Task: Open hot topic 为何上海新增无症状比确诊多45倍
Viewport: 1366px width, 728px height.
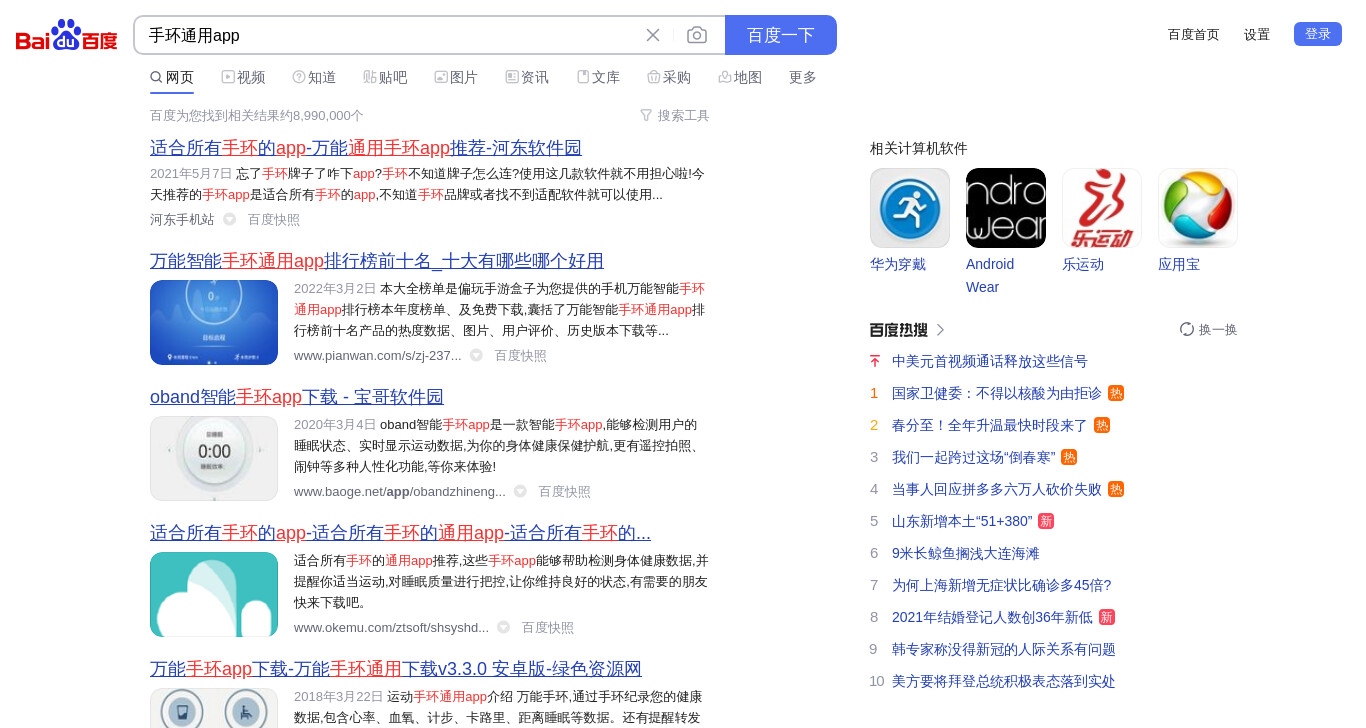Action: coord(1002,585)
